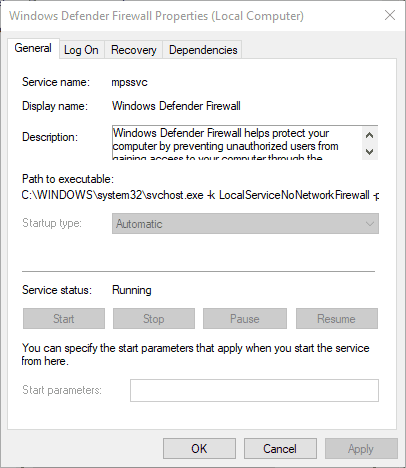406x468 pixels.
Task: Open the Log On tab
Action: click(x=81, y=50)
